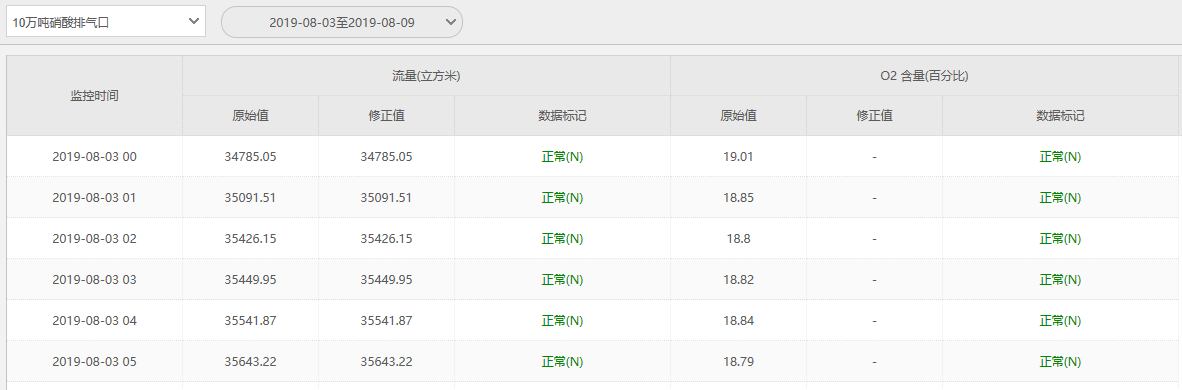Click flow raw value 35091.51

pos(250,198)
